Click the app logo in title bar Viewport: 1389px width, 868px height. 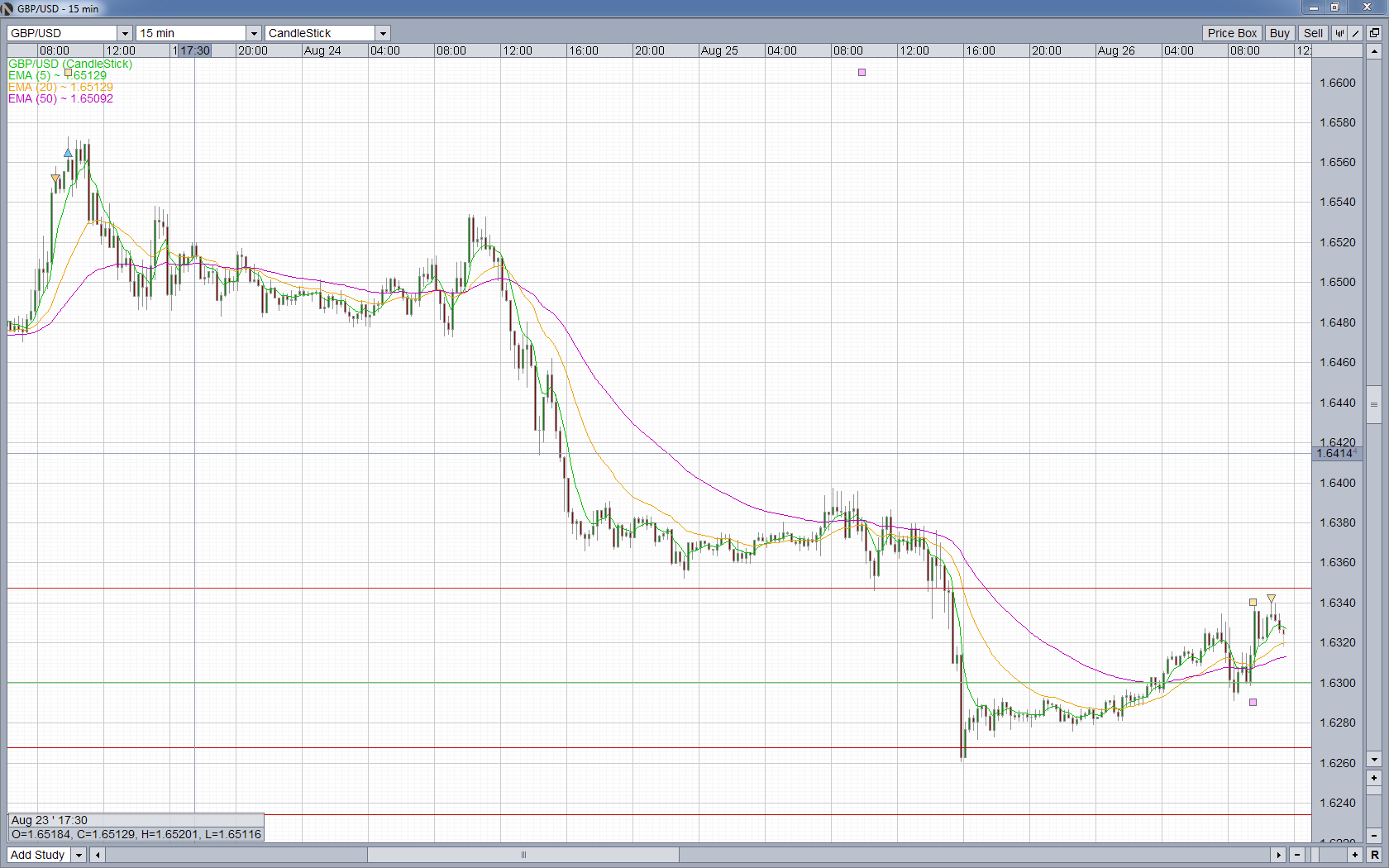[7, 8]
